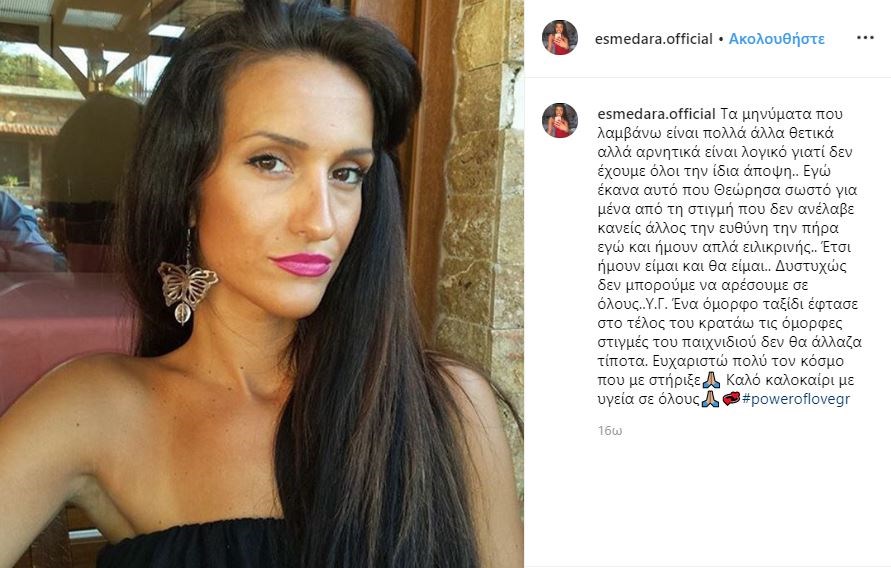891x568 pixels.
Task: Click the praying hands emoji after στήριξε
Action: (711, 380)
